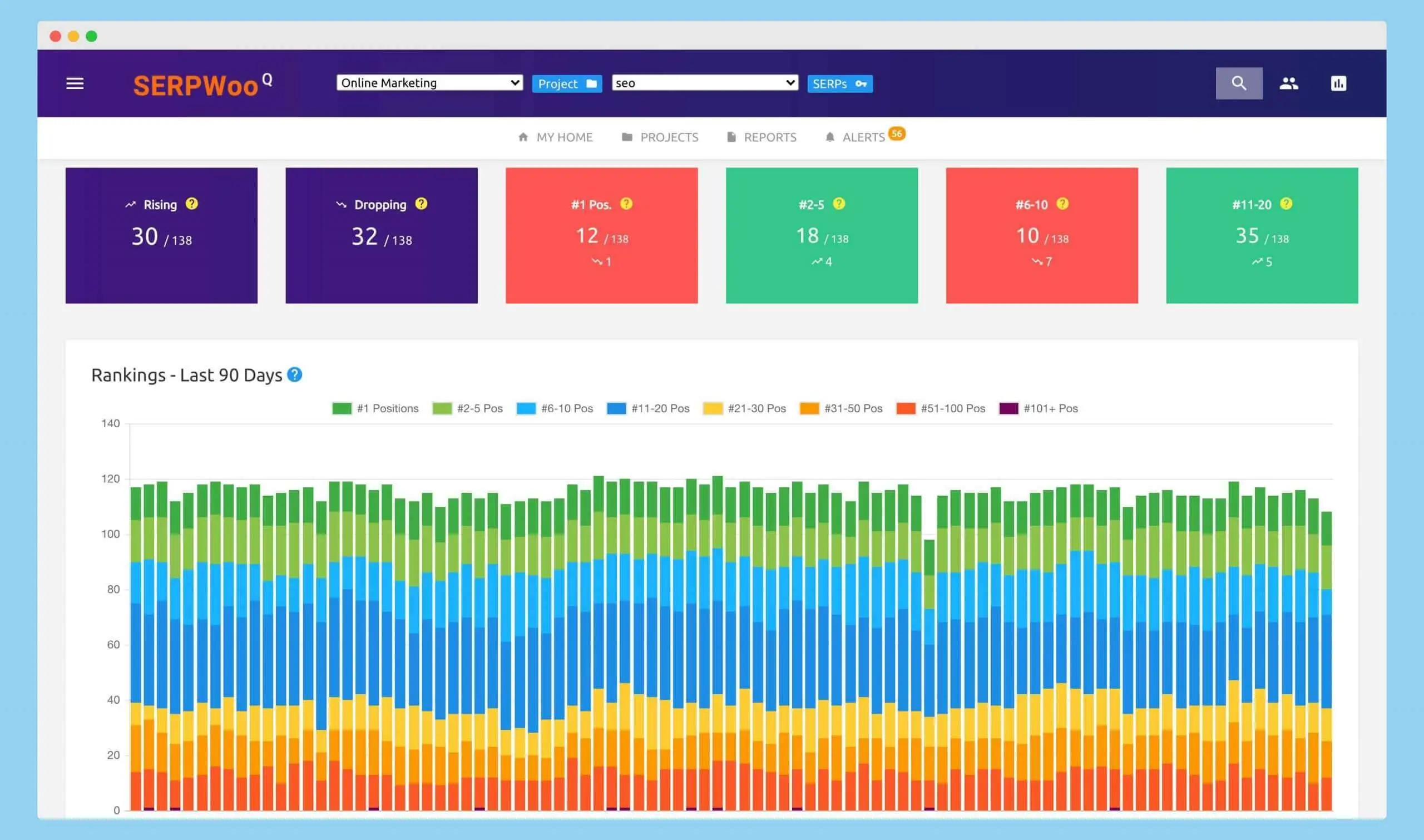This screenshot has width=1424, height=840.
Task: Click the green color swatch beside #2-5 Pos legend
Action: pyautogui.click(x=442, y=408)
